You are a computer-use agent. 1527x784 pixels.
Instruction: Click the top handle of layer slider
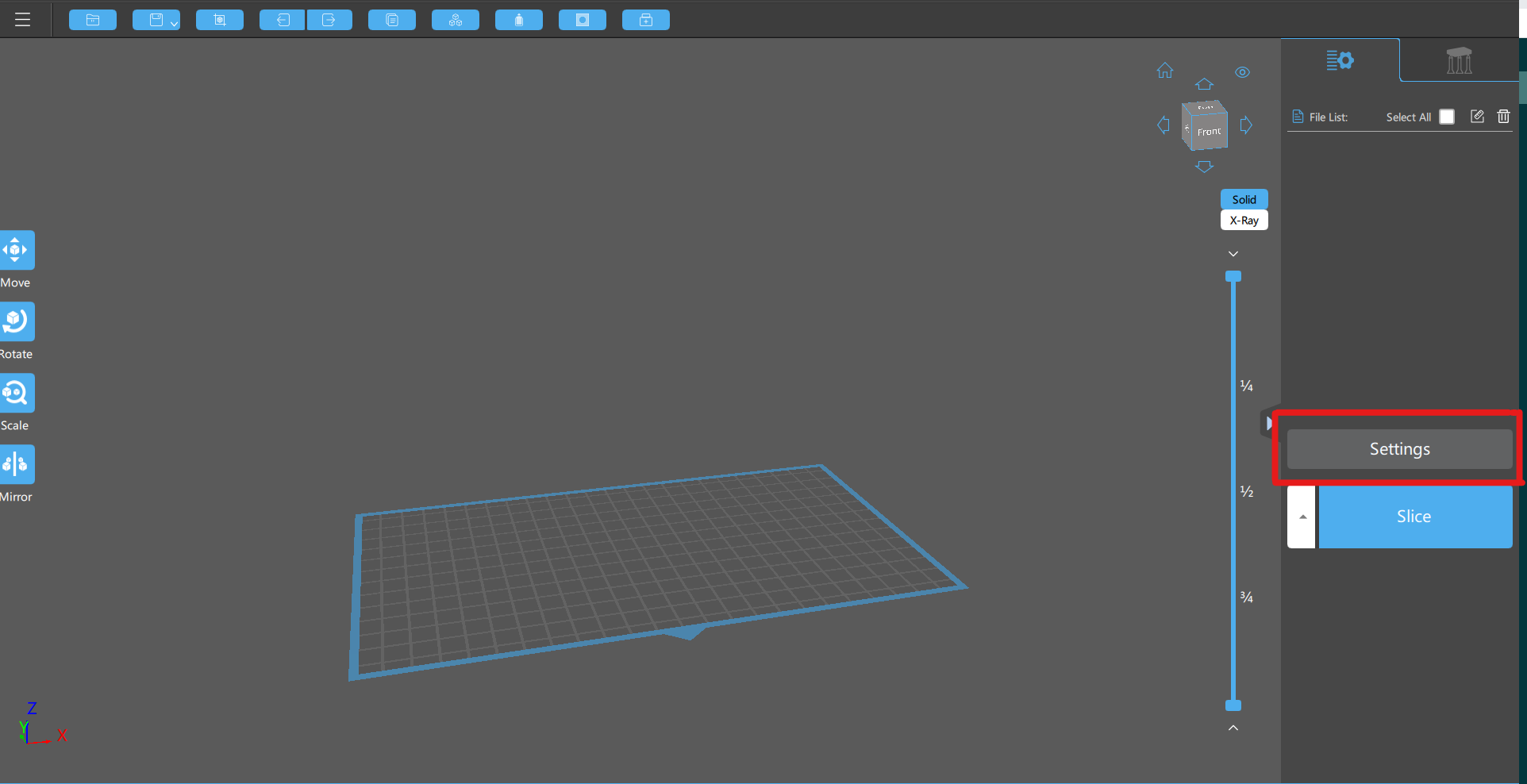(1233, 277)
